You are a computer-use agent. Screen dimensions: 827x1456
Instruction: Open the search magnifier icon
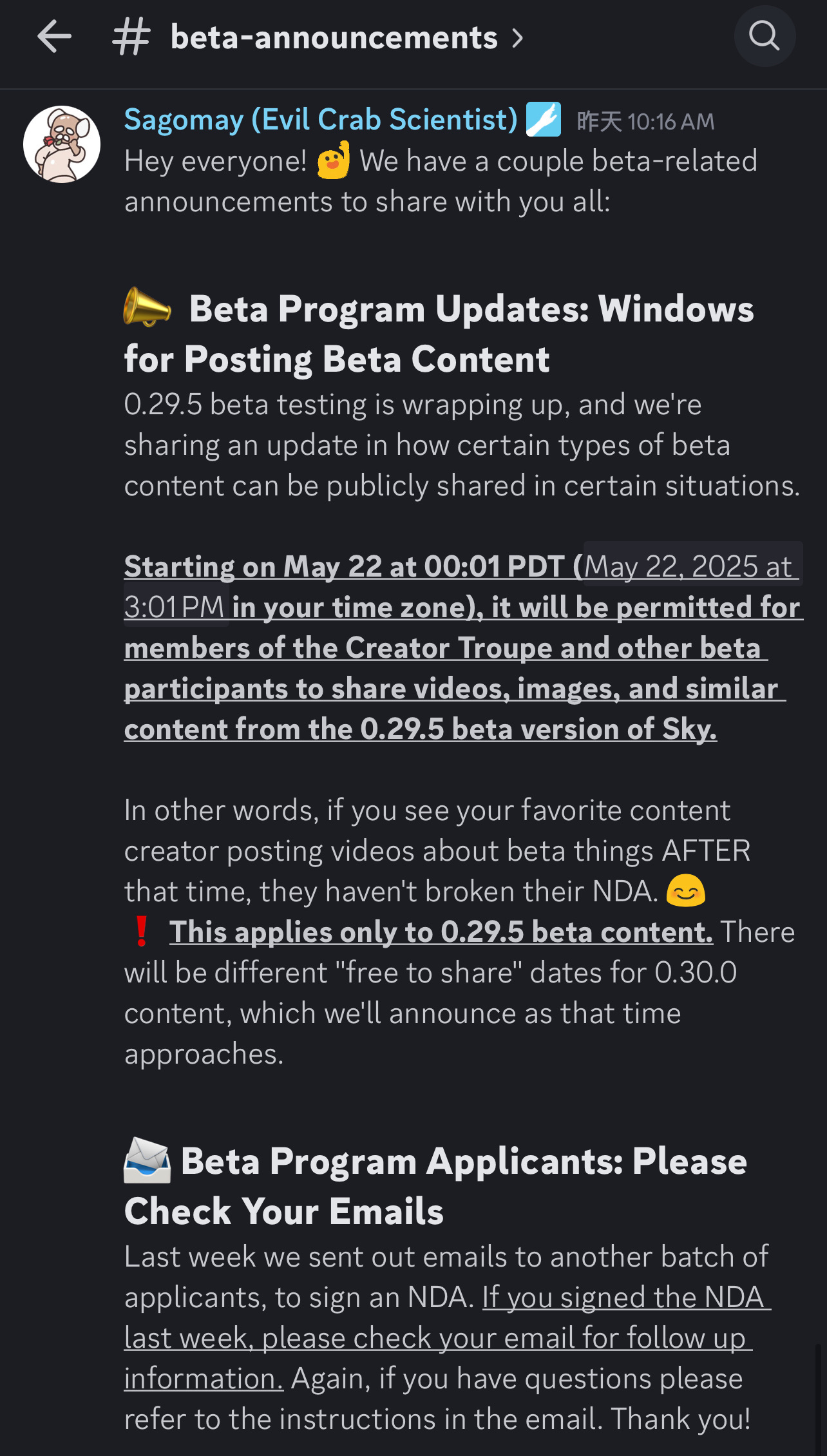pyautogui.click(x=765, y=36)
